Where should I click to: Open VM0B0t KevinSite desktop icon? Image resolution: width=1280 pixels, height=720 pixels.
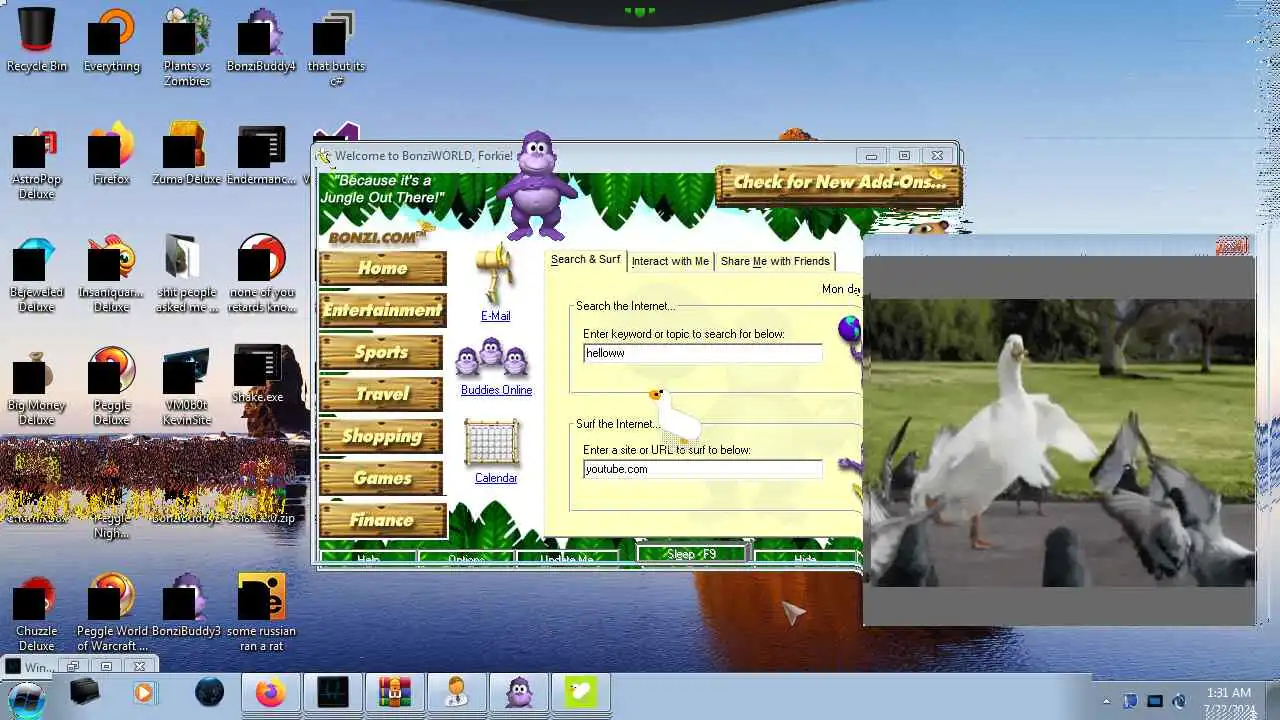tap(186, 385)
